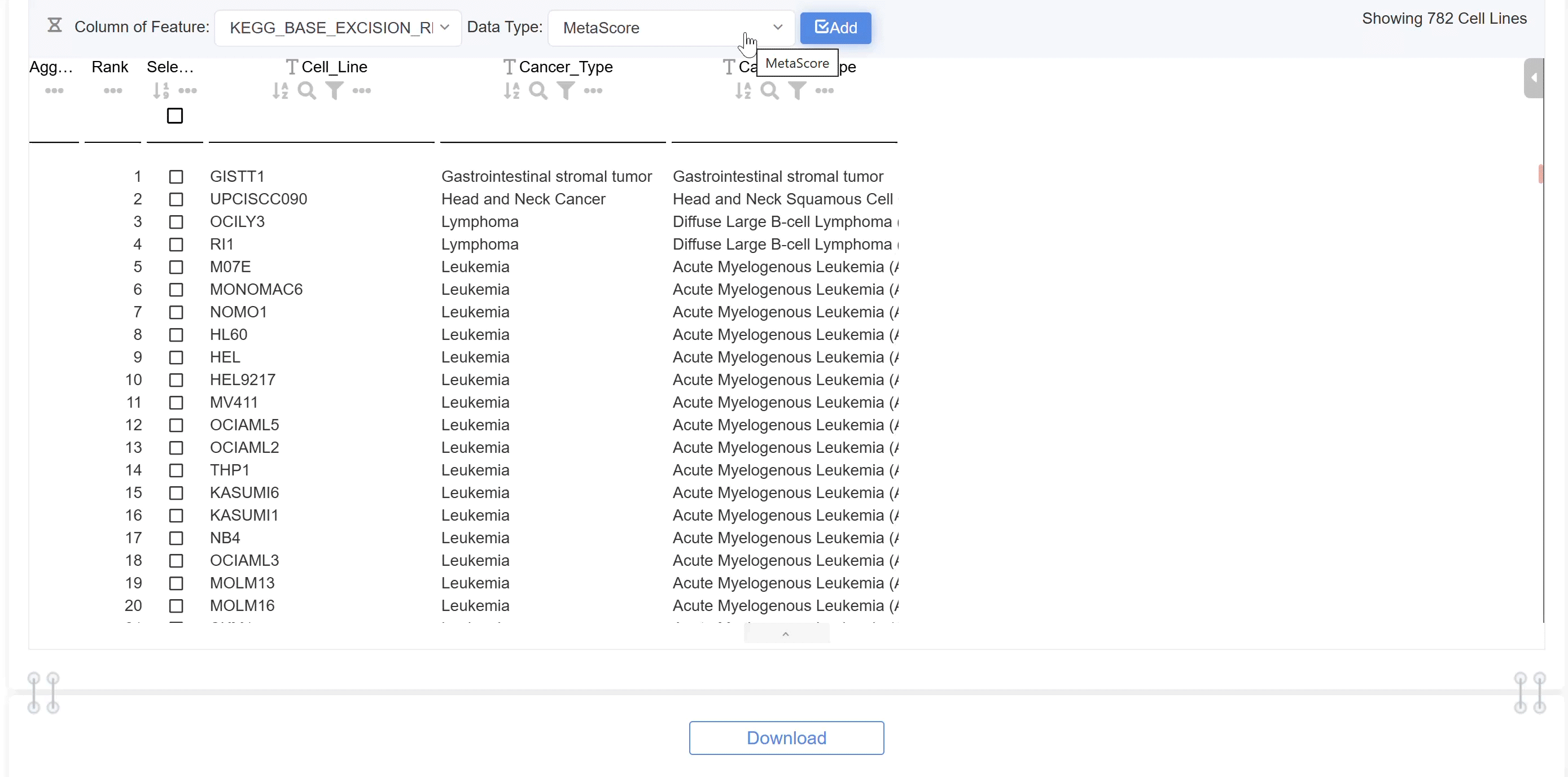Open the Data Type MetaScore dropdown
The height and width of the screenshot is (777, 1568).
(671, 28)
